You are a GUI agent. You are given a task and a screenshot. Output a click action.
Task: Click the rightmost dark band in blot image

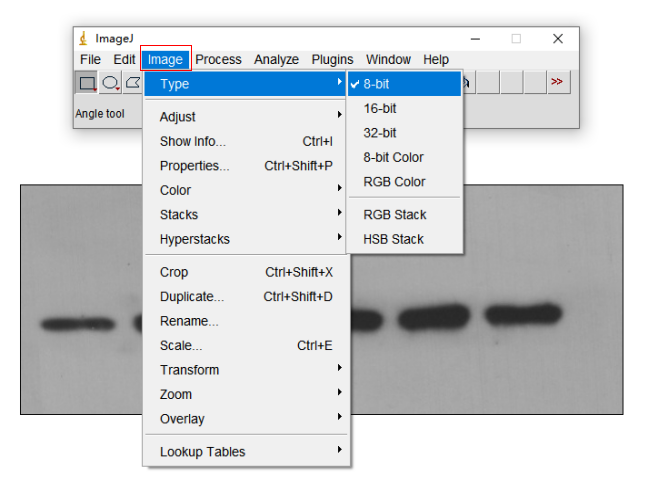[x=523, y=312]
